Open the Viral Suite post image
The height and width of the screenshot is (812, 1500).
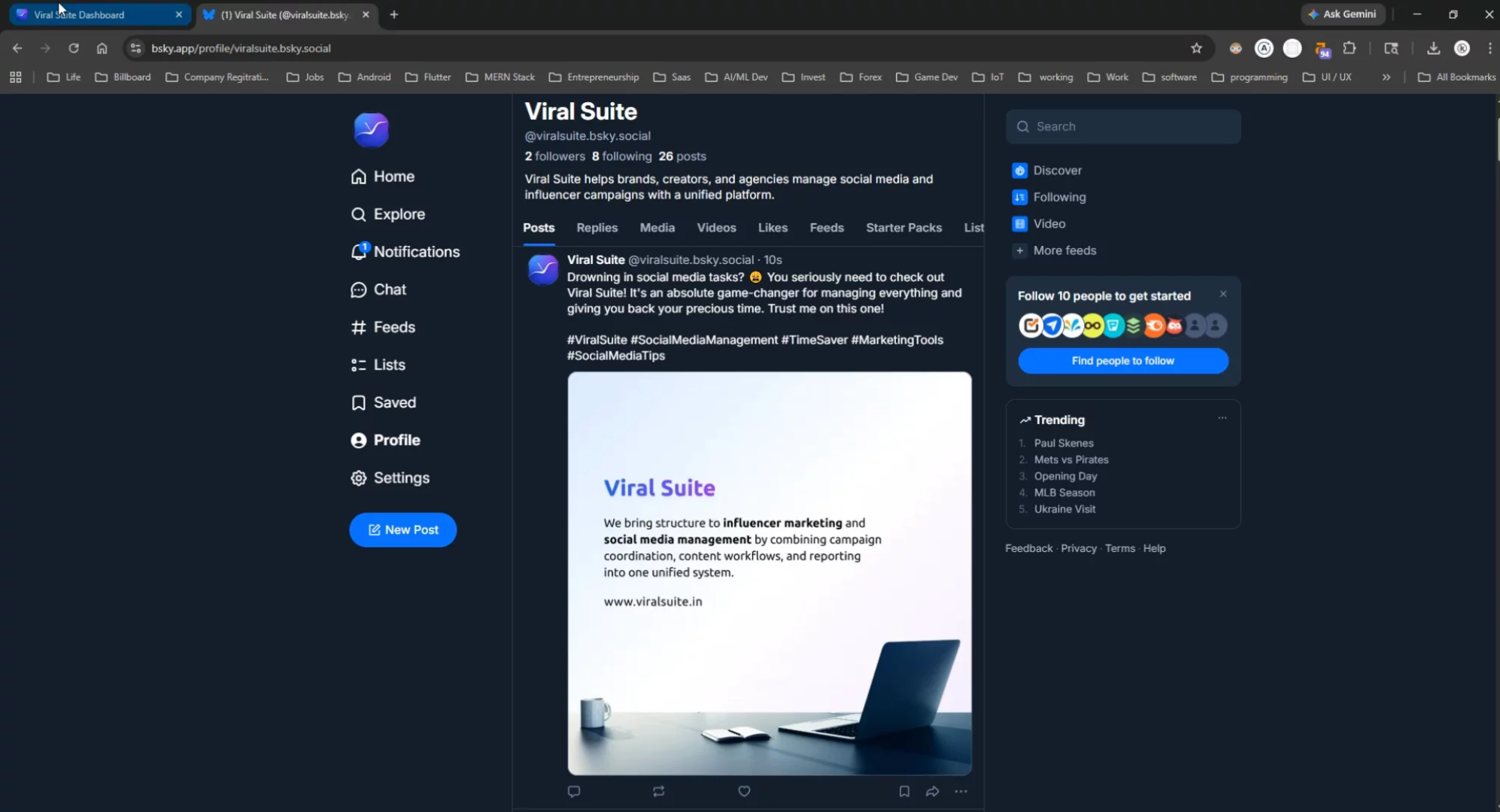[770, 574]
